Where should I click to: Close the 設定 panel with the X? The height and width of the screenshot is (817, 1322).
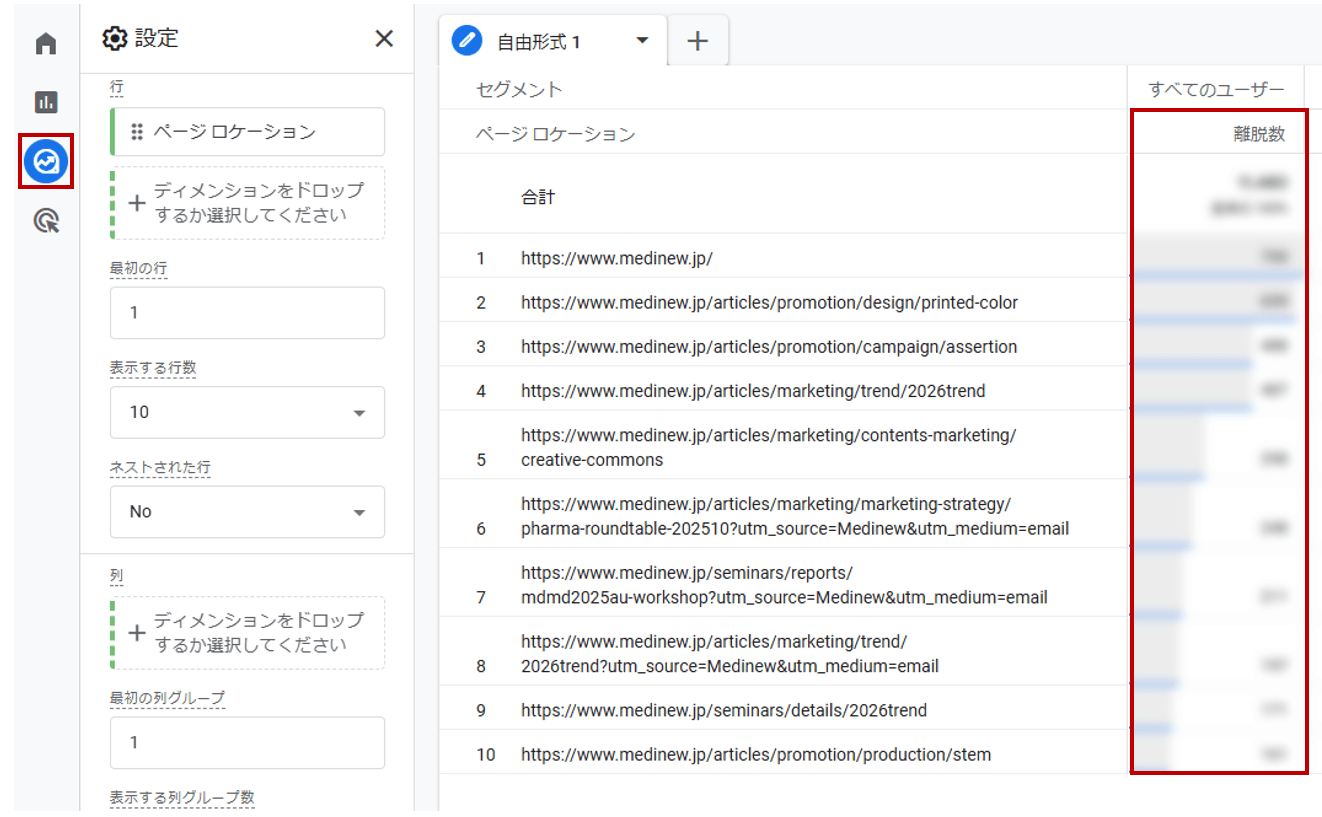point(384,38)
